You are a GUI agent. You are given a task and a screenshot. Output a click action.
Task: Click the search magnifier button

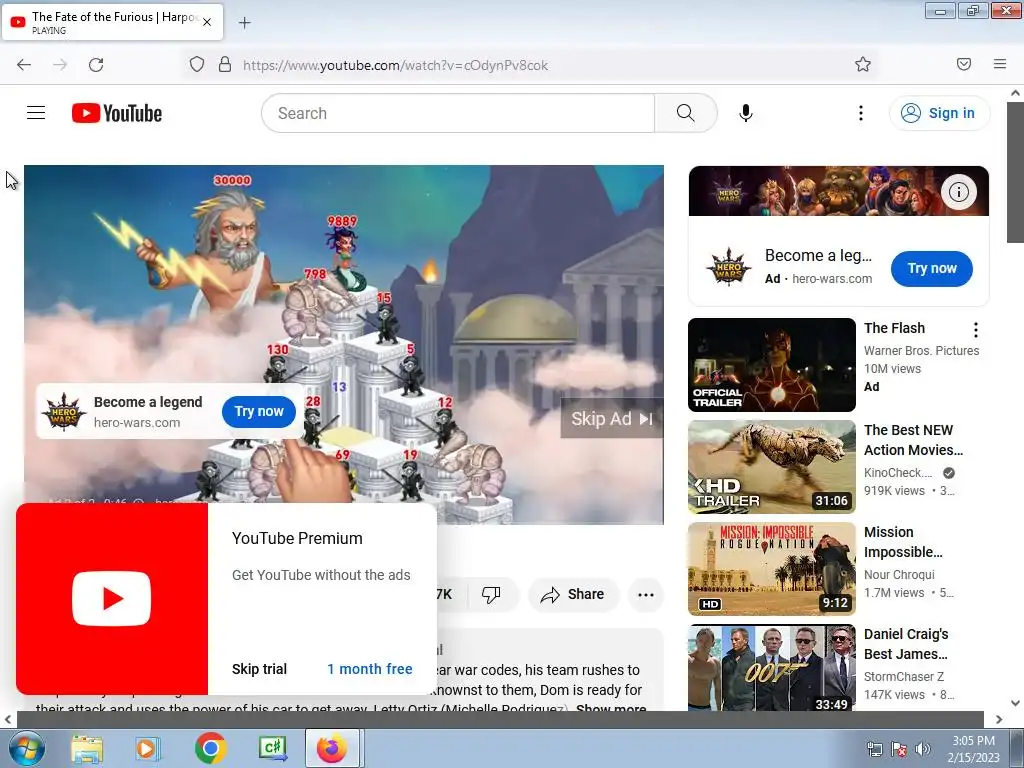pyautogui.click(x=686, y=113)
